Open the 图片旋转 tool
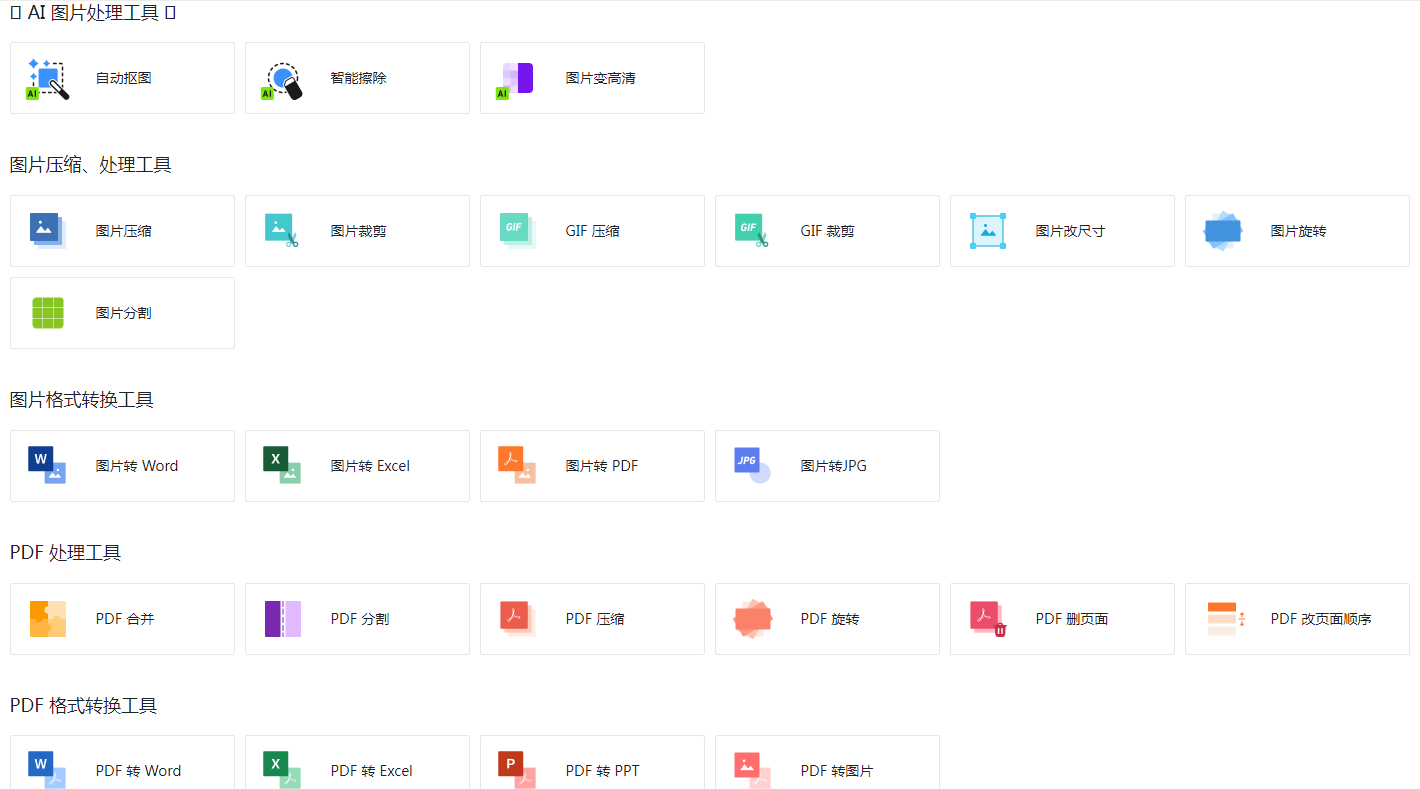The height and width of the screenshot is (789, 1420). [1297, 231]
